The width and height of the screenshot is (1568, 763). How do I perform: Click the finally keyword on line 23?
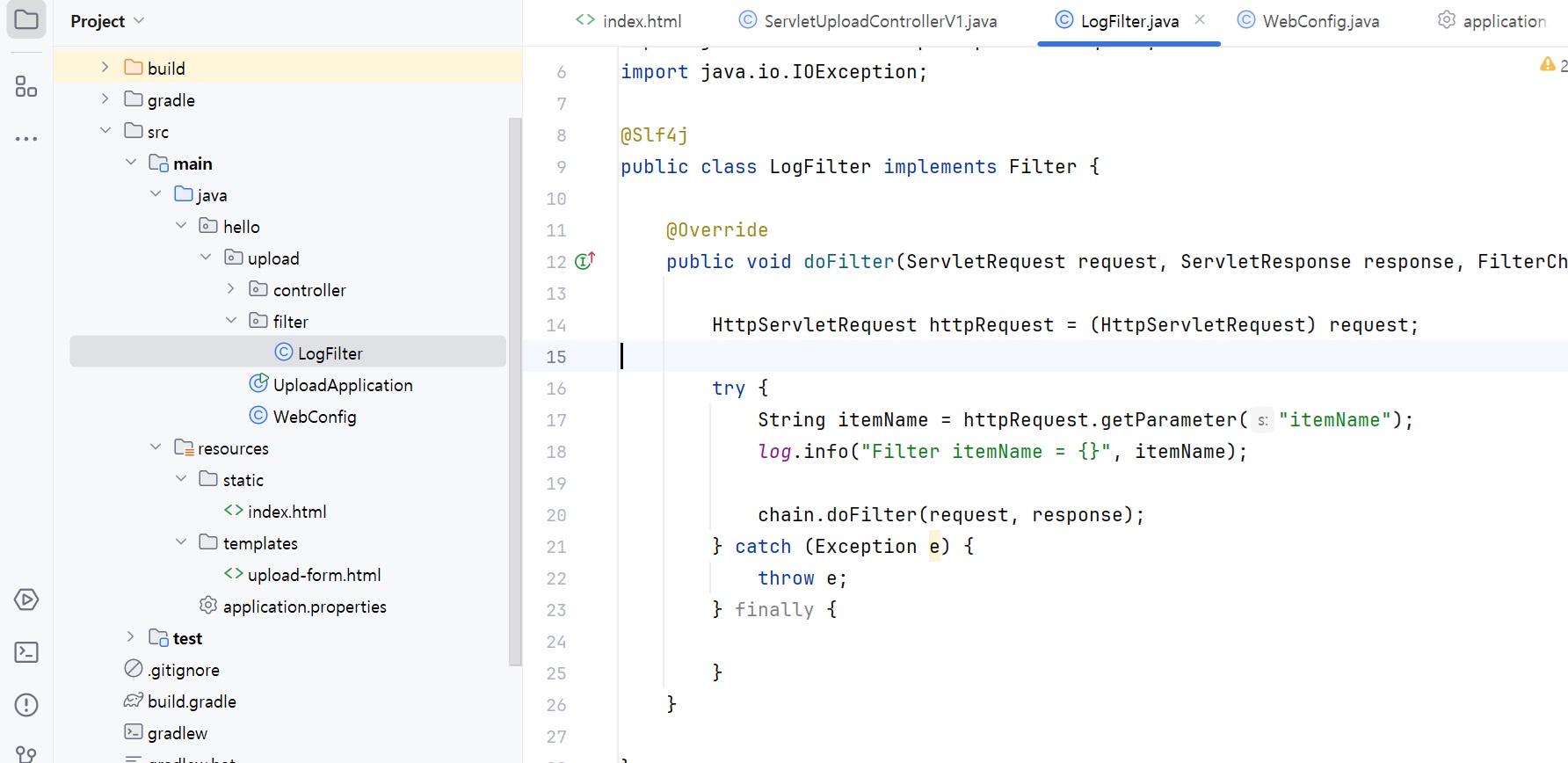point(774,609)
